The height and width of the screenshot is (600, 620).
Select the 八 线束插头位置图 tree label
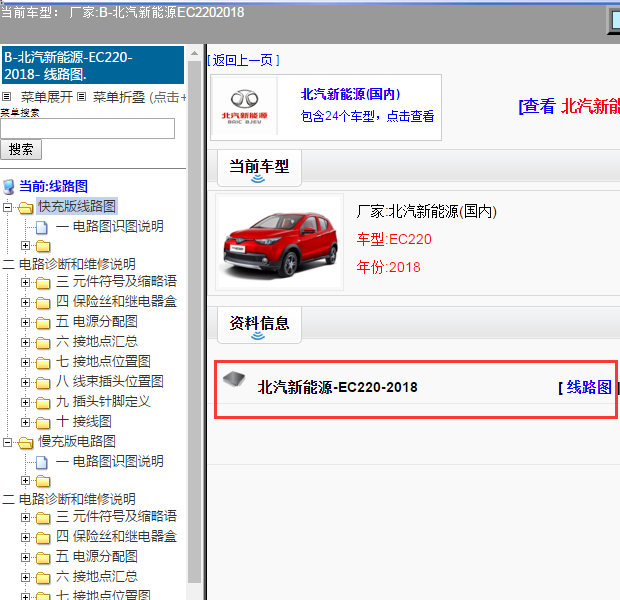(110, 382)
